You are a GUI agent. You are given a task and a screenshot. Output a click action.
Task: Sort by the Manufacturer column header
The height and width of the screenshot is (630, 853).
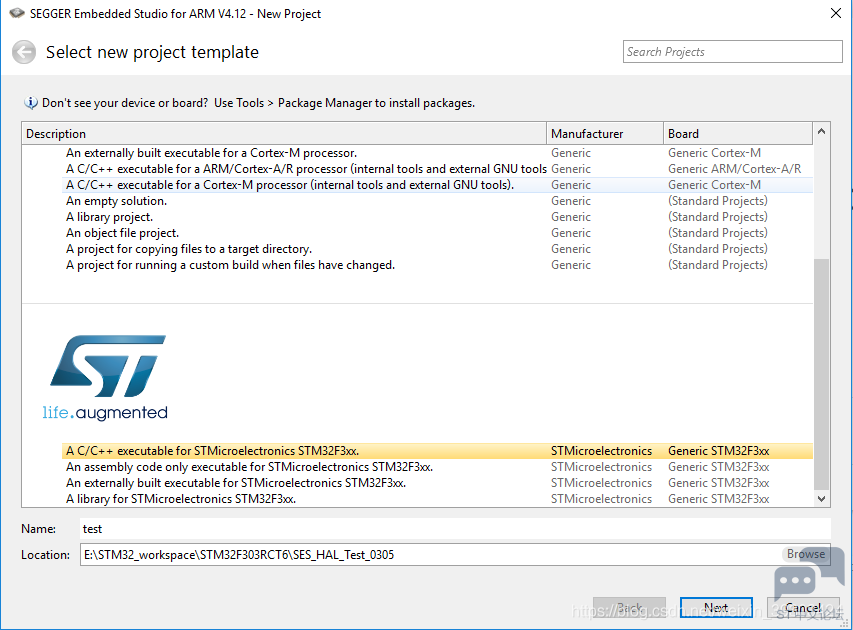[x=605, y=134]
